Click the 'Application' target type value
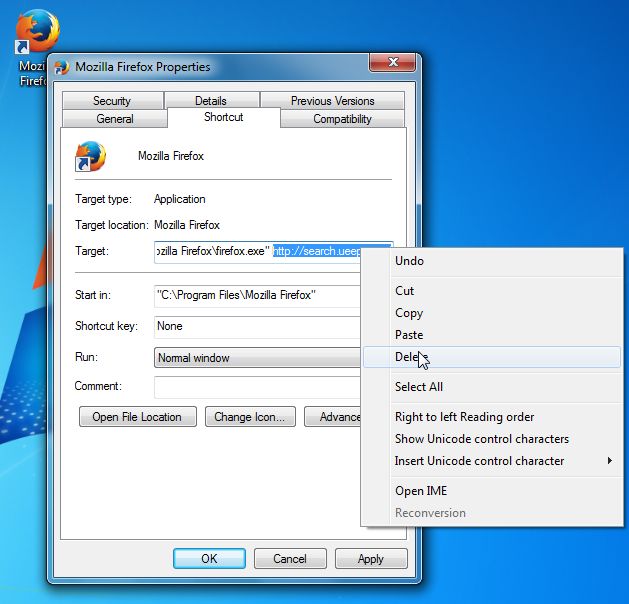 [180, 199]
